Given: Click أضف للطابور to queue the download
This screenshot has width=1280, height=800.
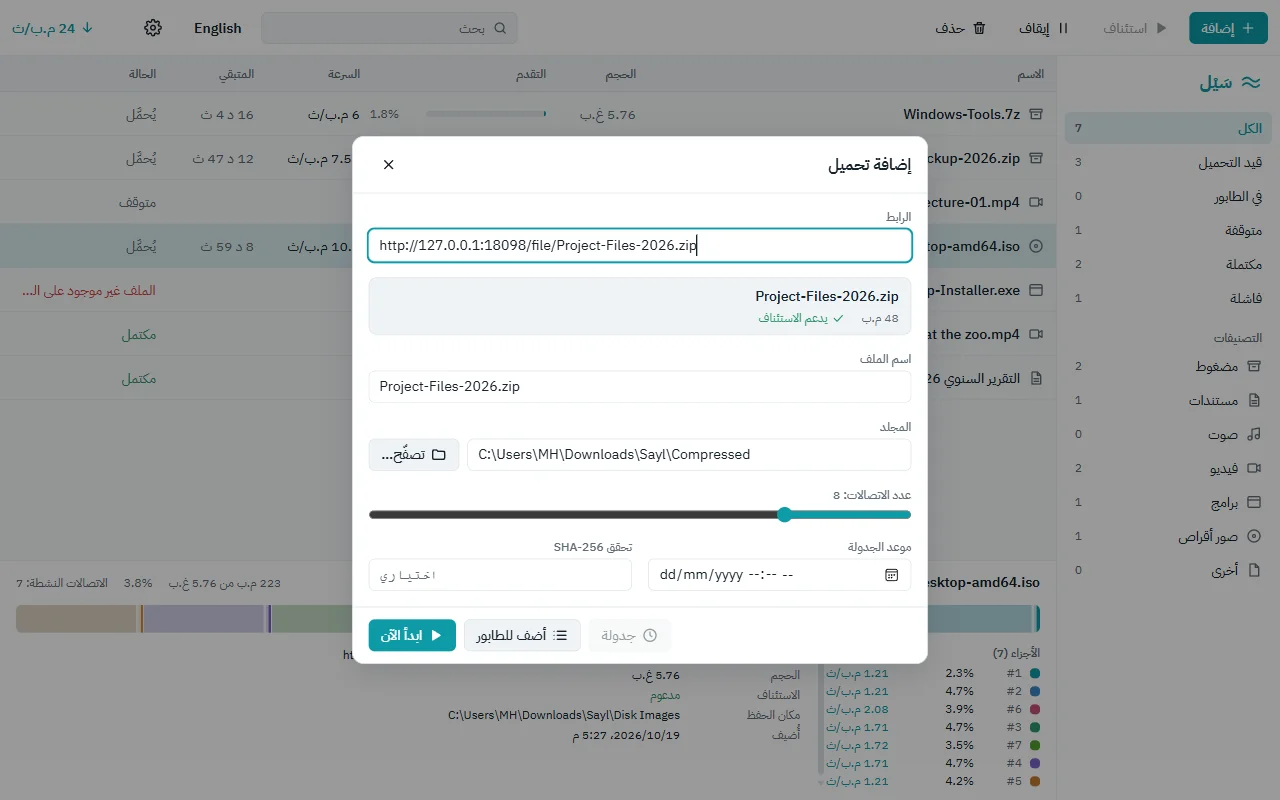Looking at the screenshot, I should [522, 635].
